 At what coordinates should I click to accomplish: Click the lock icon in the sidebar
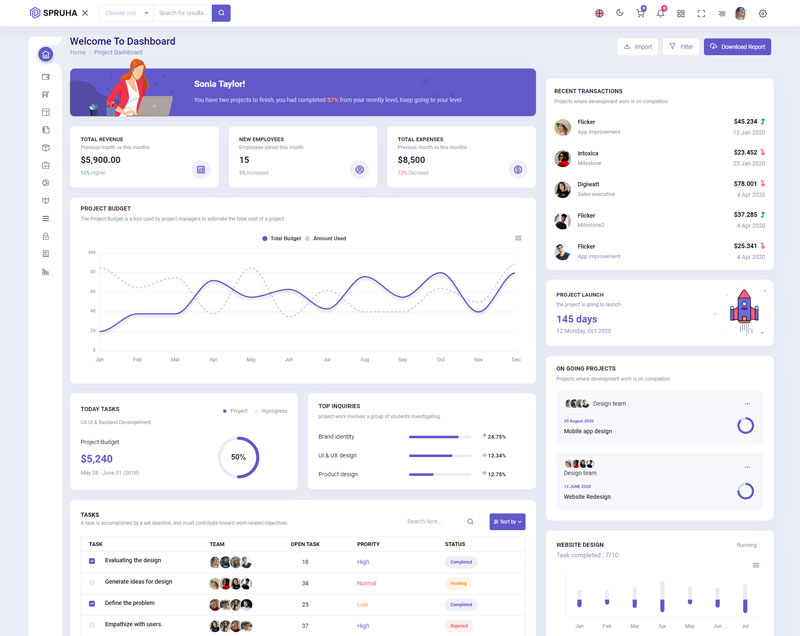tap(45, 236)
